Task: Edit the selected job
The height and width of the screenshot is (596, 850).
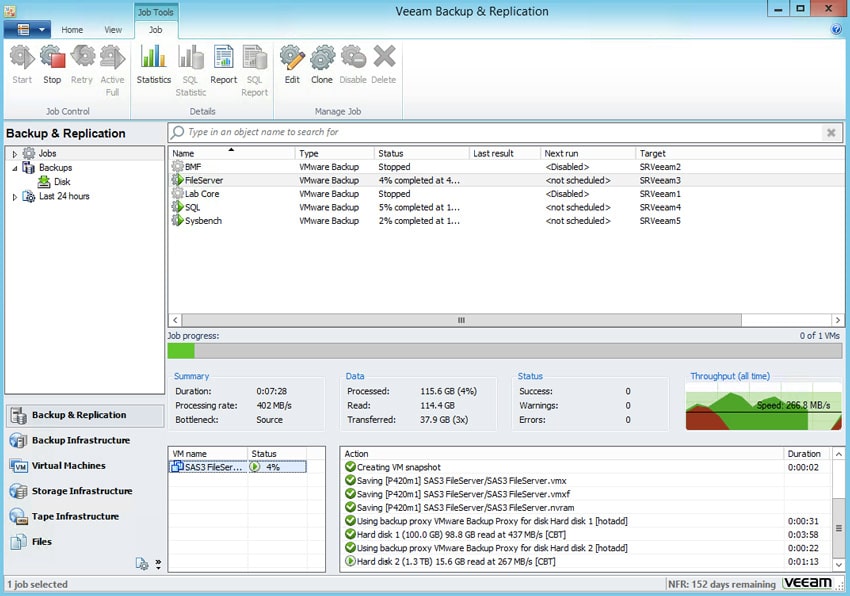Action: (292, 65)
